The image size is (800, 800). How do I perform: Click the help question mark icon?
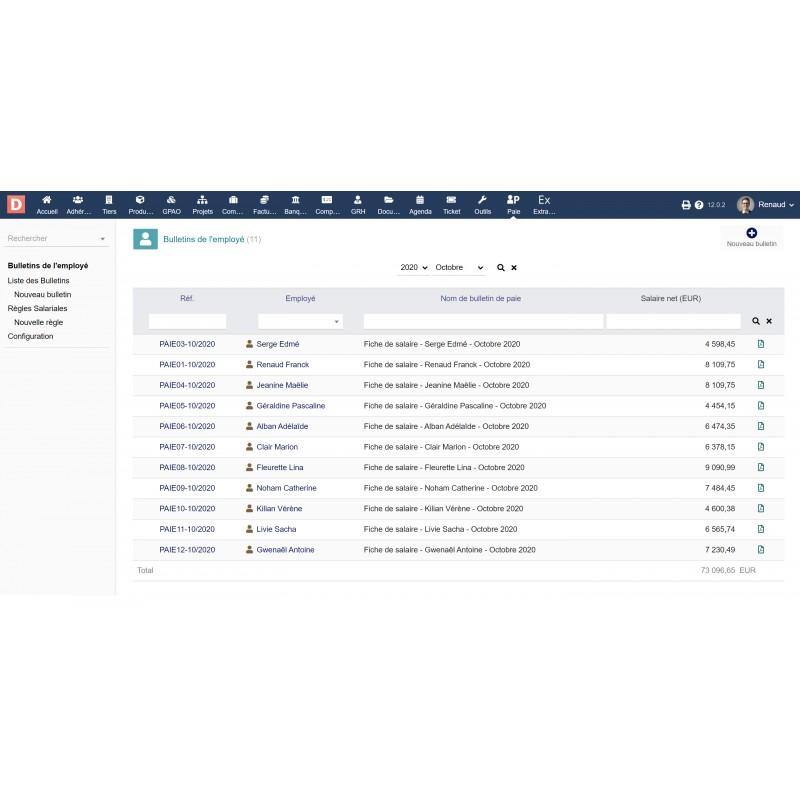[699, 205]
